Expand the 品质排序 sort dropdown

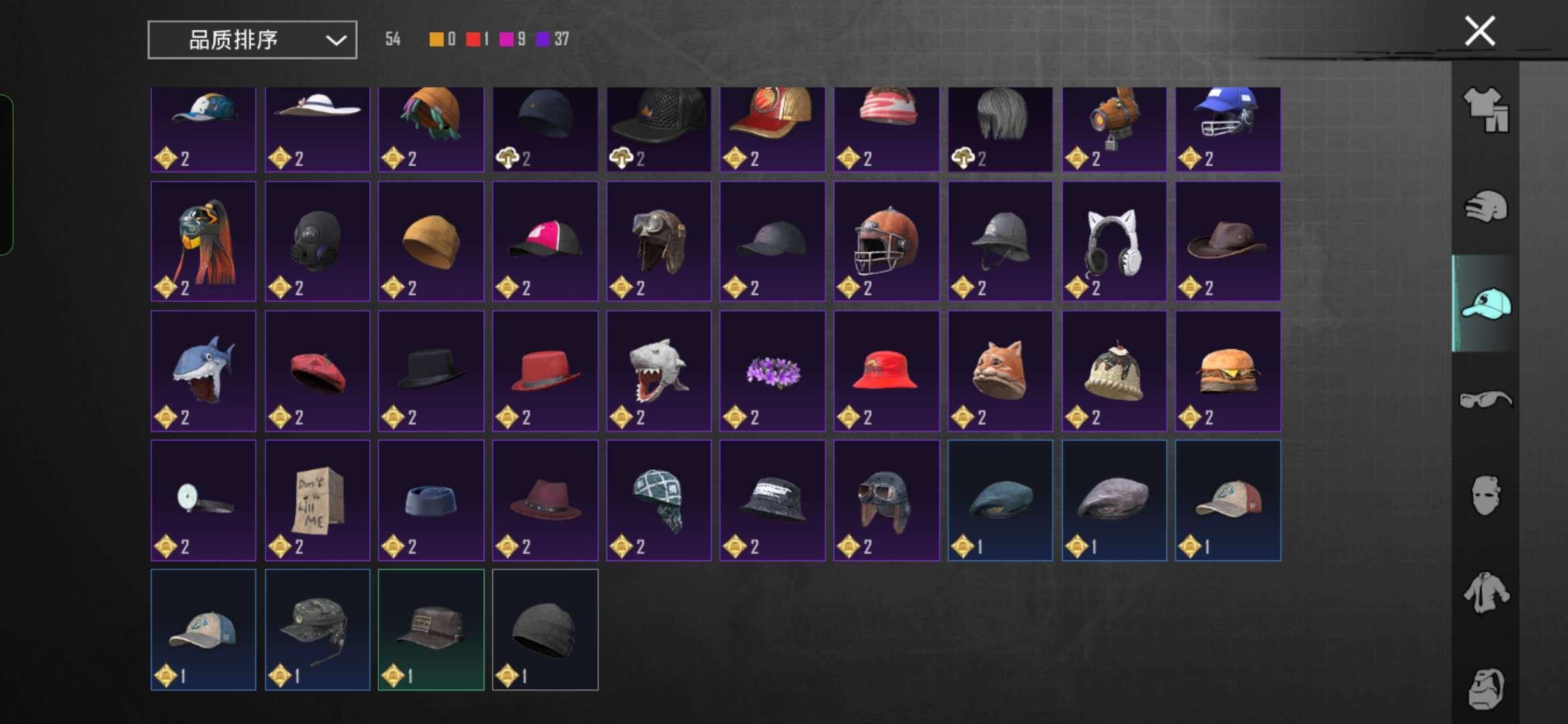tap(252, 40)
